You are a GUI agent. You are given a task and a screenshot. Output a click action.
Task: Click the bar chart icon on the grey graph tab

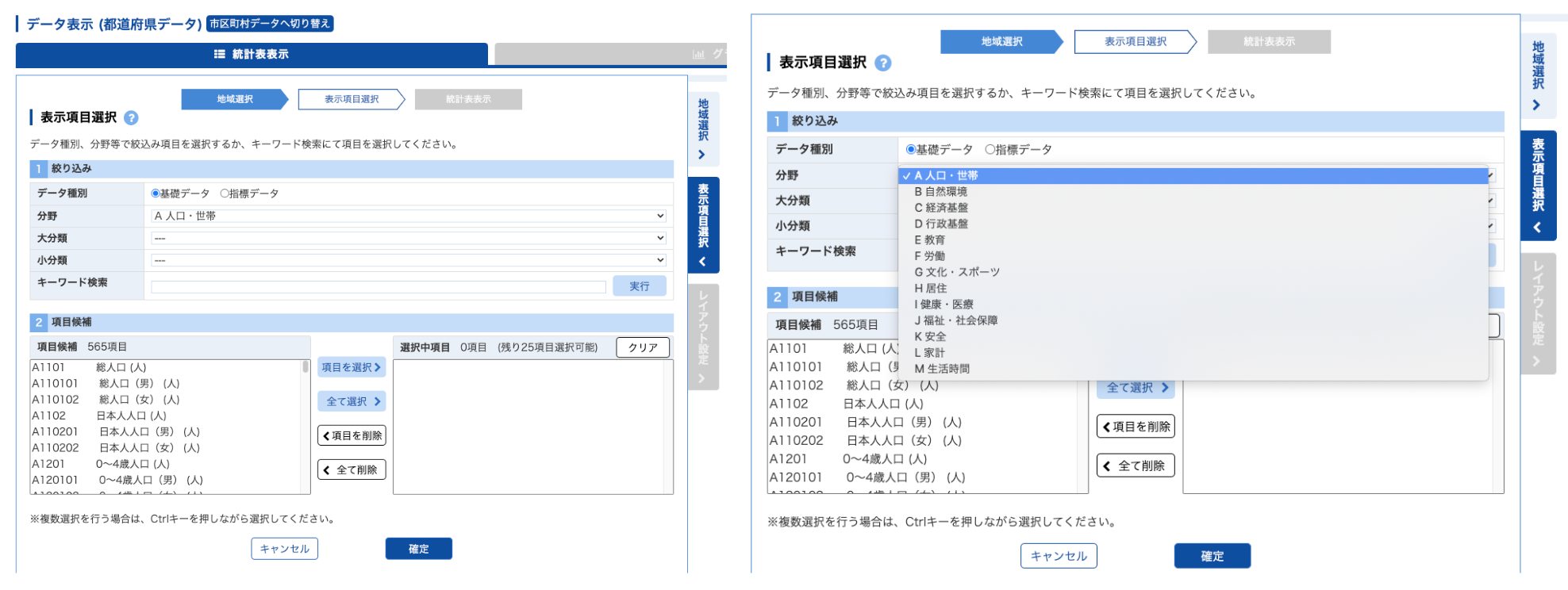coord(698,54)
